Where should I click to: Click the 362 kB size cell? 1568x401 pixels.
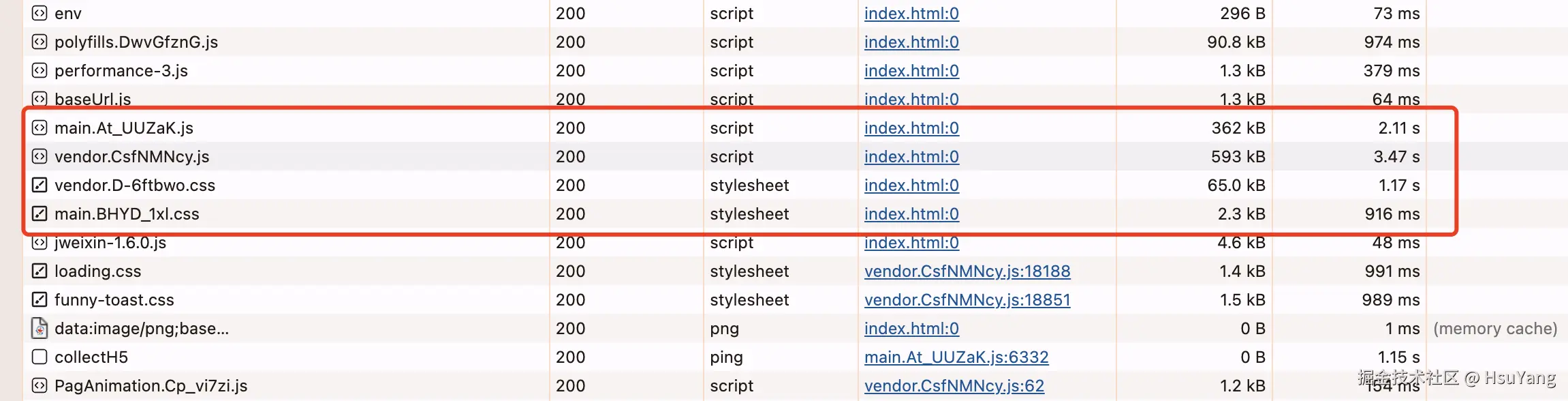point(1238,128)
